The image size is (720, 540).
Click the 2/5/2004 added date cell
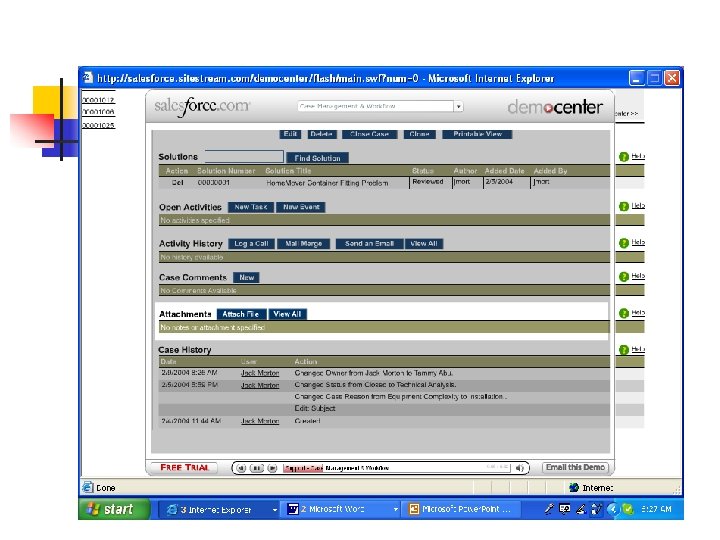pos(499,182)
